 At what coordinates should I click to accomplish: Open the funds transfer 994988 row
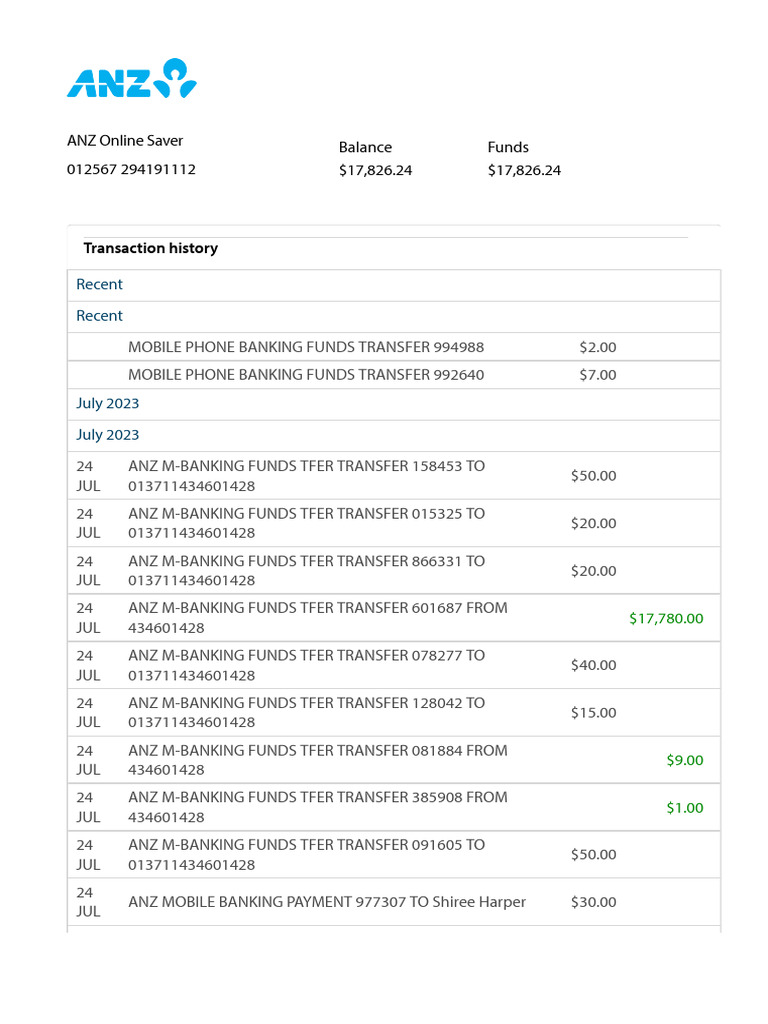(394, 347)
